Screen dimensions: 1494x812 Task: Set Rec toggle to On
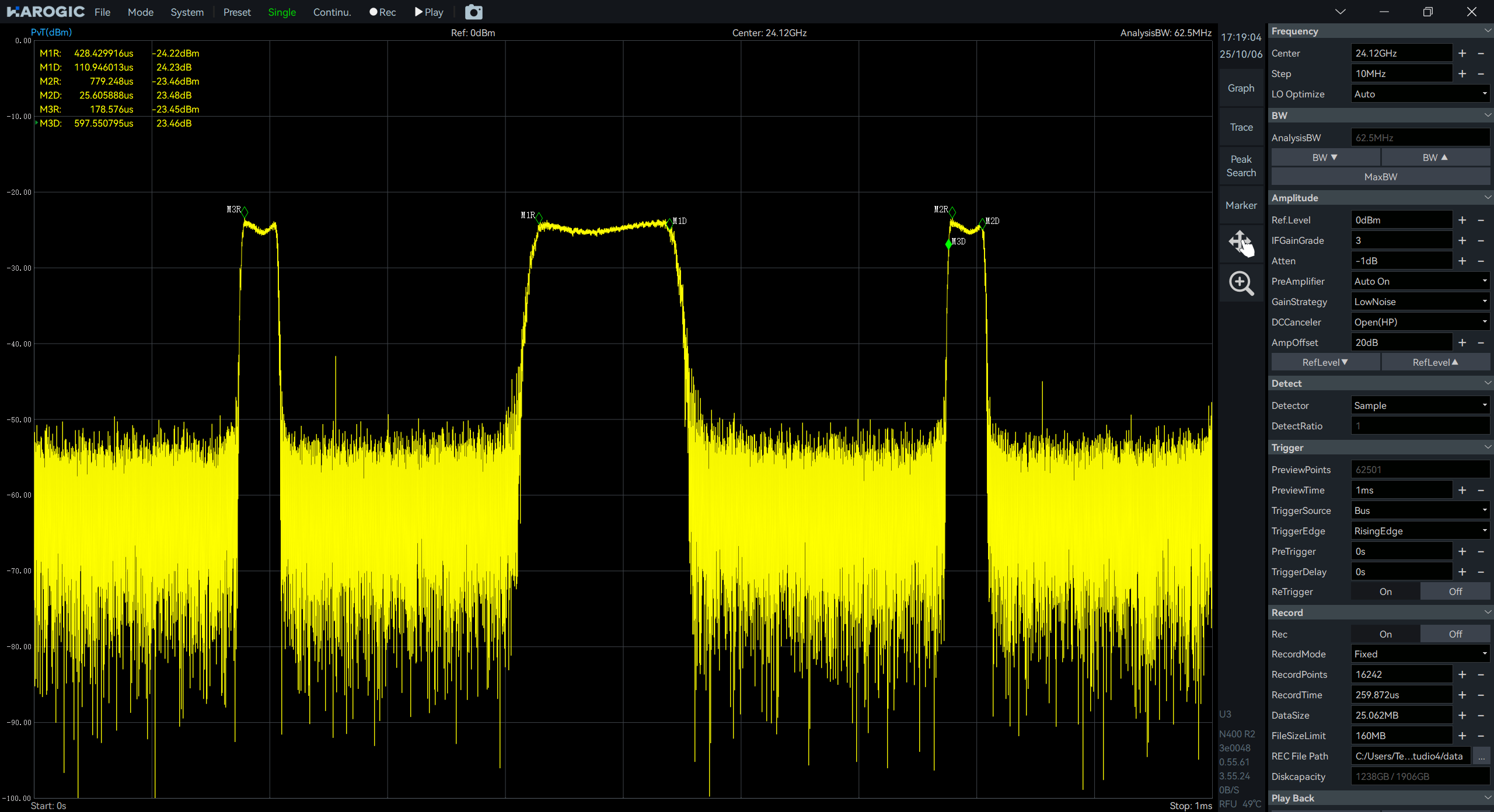click(x=1385, y=634)
